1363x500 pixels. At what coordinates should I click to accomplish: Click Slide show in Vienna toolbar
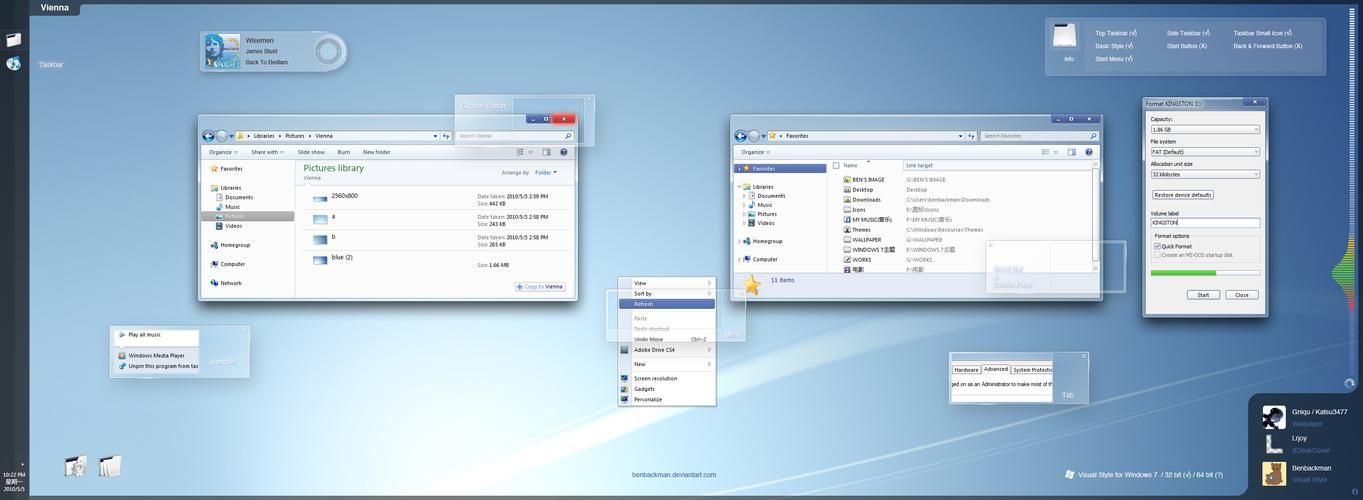point(311,152)
